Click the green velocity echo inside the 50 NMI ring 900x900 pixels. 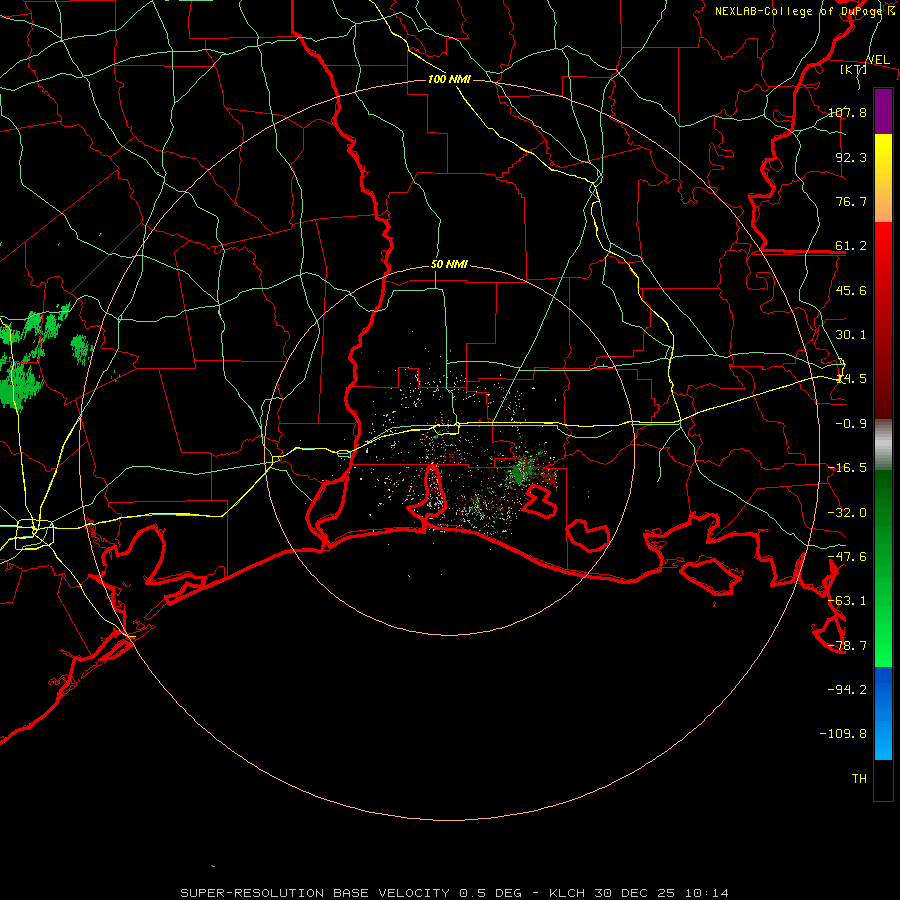[x=523, y=470]
